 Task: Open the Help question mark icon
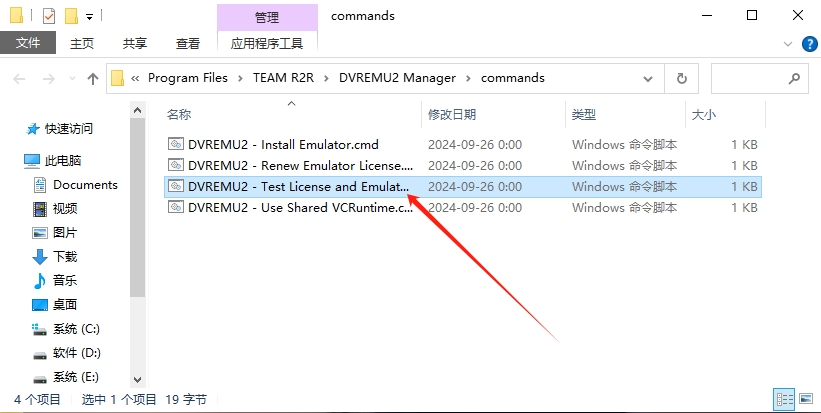coord(809,43)
